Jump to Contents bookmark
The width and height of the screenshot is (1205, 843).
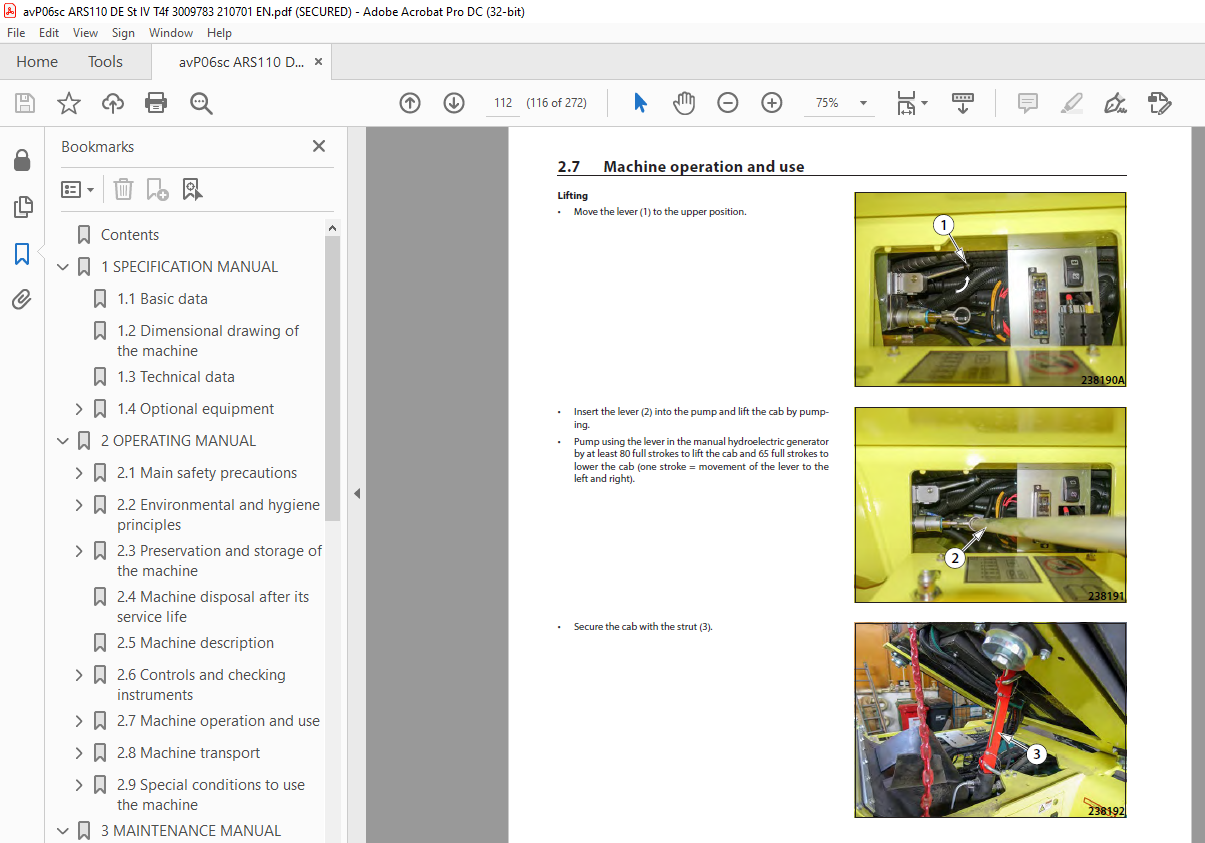pos(130,235)
